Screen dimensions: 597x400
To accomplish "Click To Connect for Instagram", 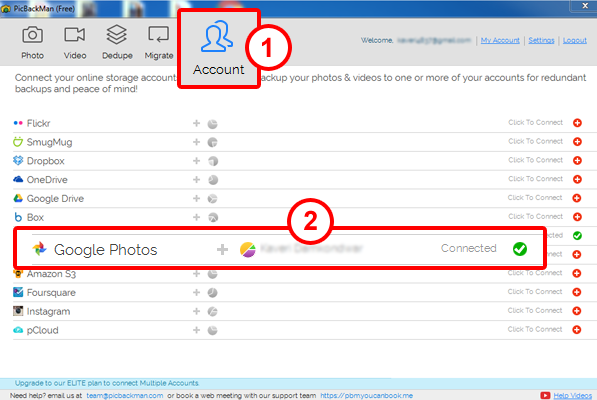I will [x=535, y=311].
